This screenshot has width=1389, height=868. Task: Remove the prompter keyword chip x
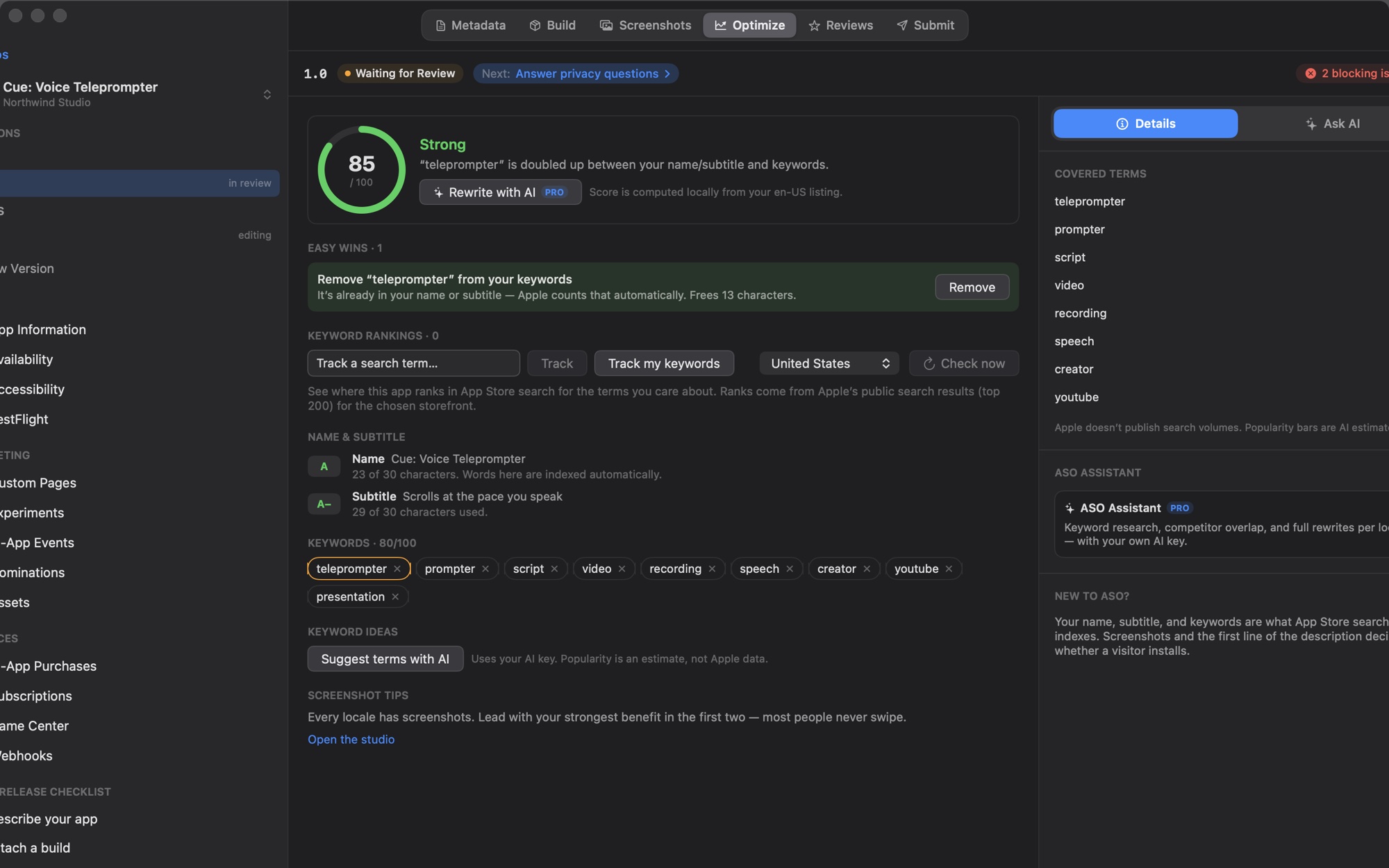(x=485, y=569)
